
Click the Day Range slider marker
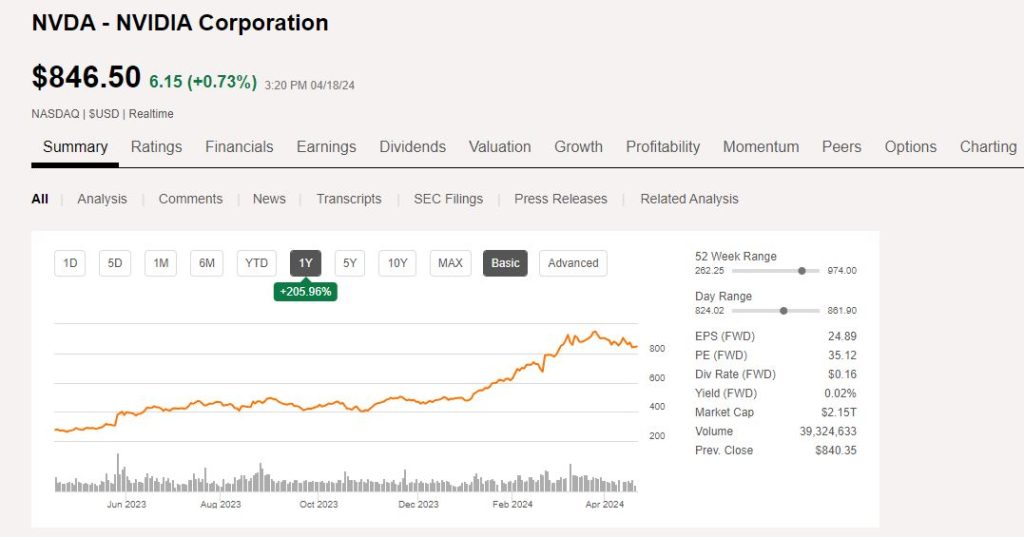(783, 311)
